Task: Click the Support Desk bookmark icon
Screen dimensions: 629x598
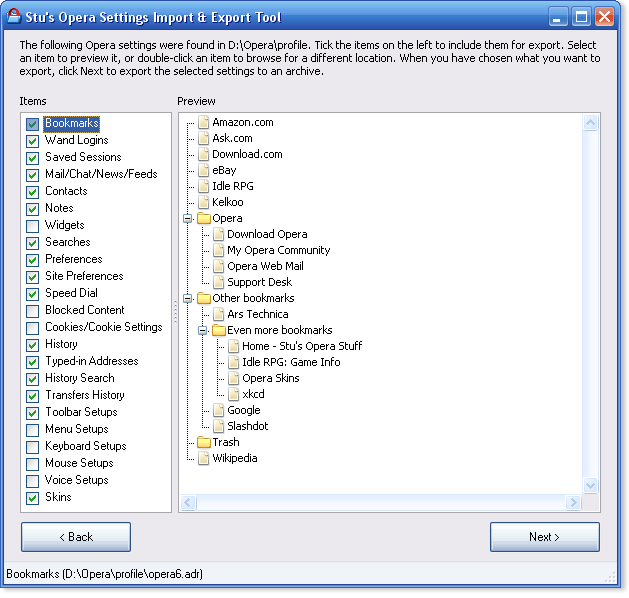Action: coord(219,282)
